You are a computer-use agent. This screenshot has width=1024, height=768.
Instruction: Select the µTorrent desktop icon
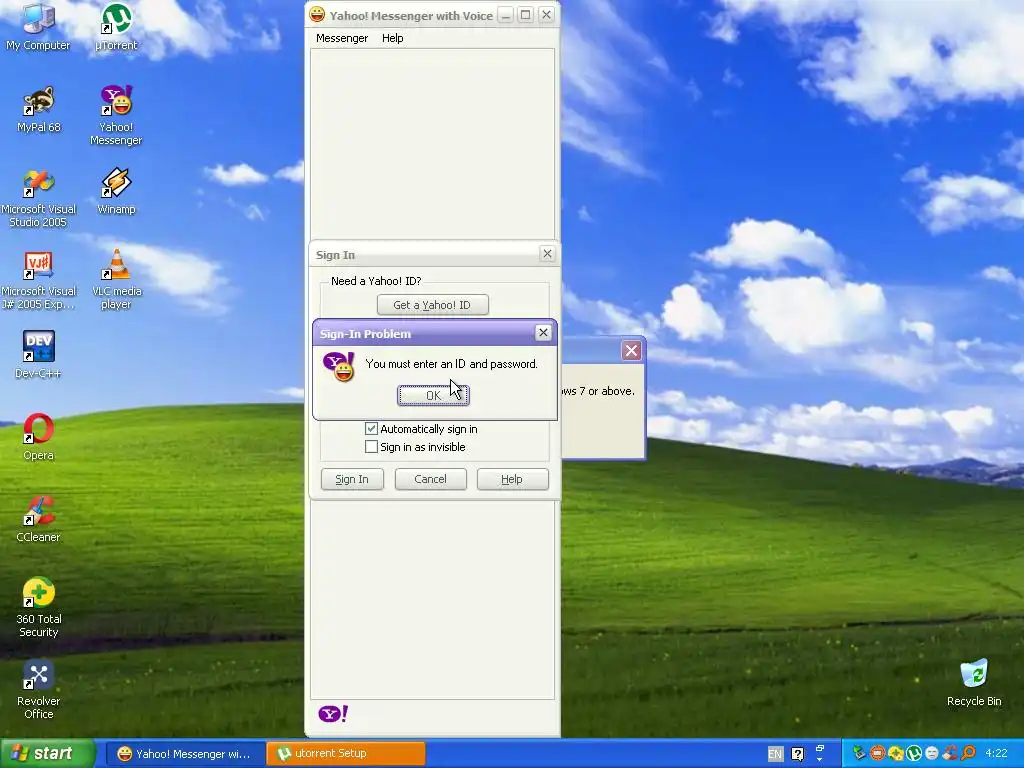[x=116, y=27]
